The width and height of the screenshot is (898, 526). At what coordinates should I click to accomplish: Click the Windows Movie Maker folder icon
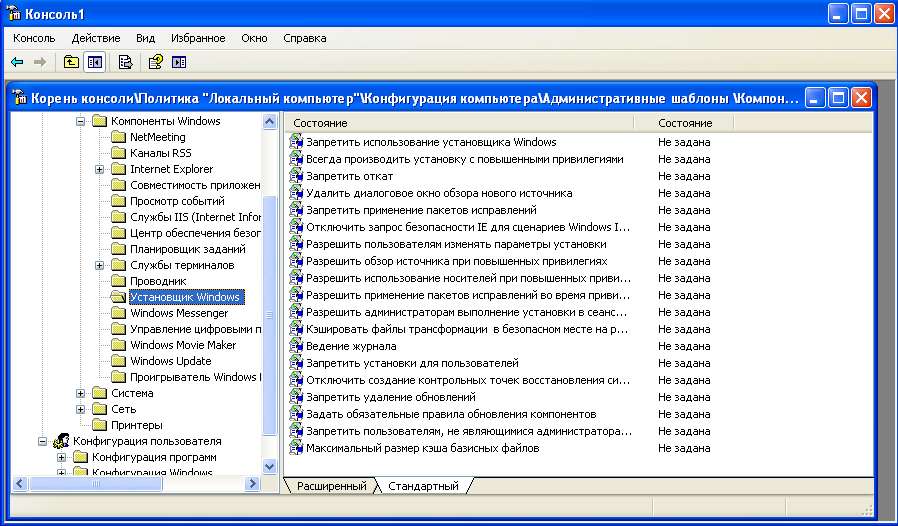click(x=119, y=345)
